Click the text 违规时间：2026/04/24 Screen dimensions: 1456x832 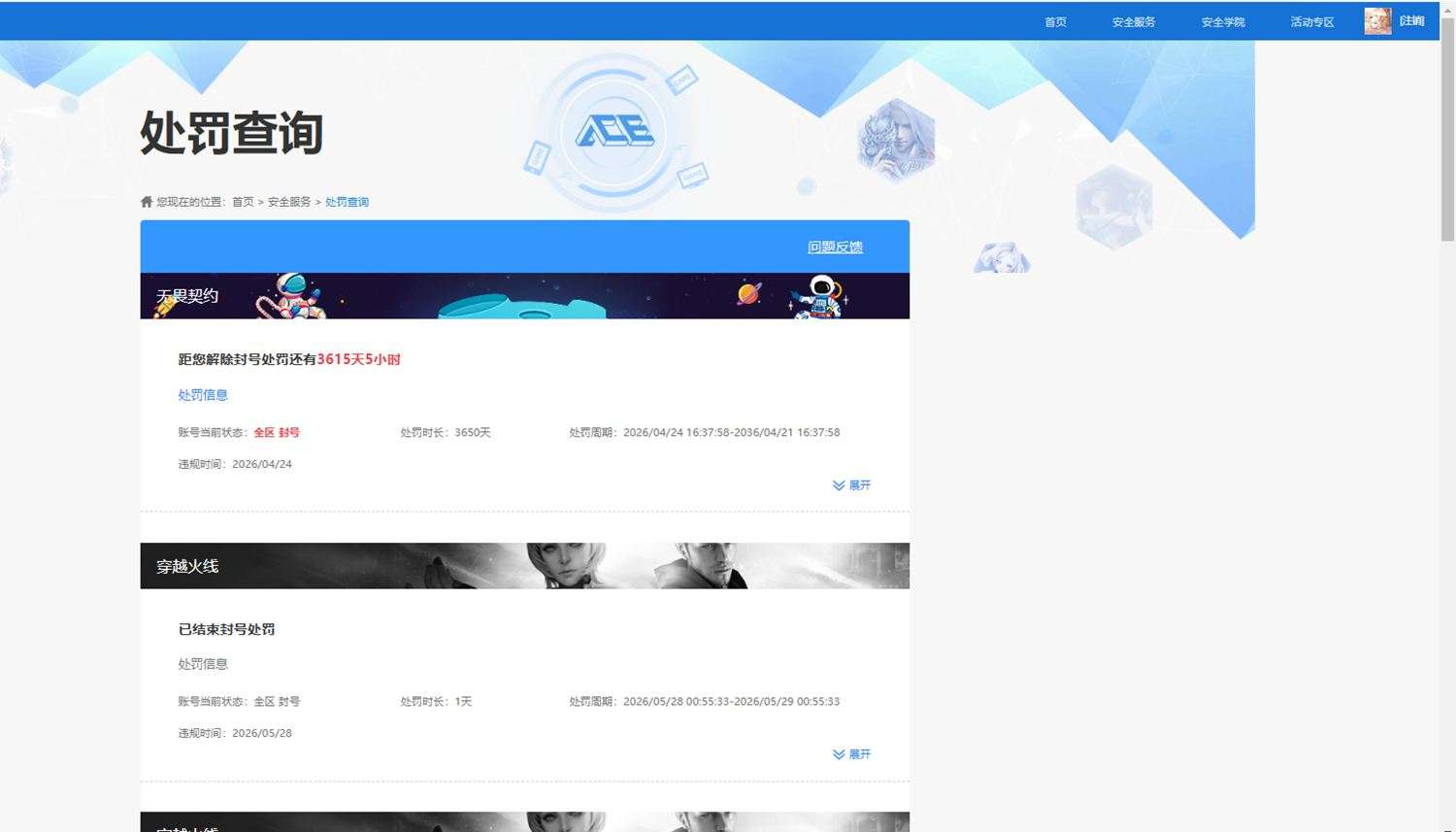235,464
